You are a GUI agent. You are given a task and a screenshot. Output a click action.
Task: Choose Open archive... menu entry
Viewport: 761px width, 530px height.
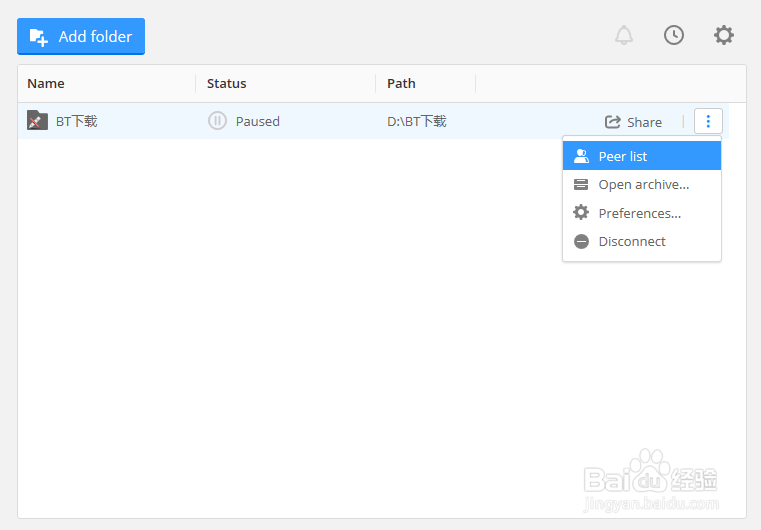[644, 184]
